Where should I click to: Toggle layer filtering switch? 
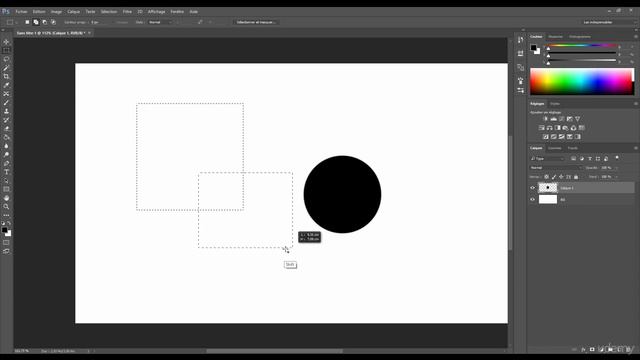point(617,158)
